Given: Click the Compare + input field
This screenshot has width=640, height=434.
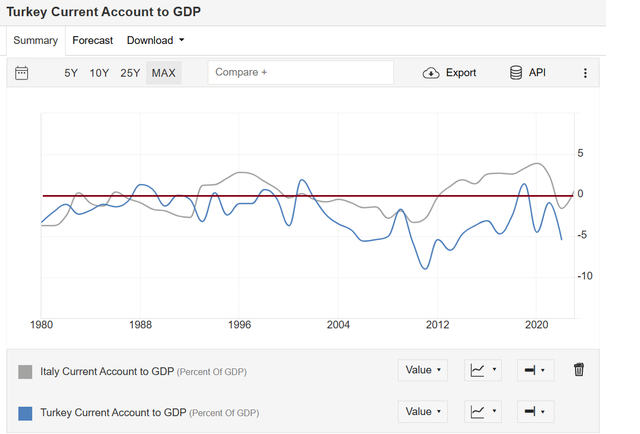Looking at the screenshot, I should pyautogui.click(x=301, y=73).
